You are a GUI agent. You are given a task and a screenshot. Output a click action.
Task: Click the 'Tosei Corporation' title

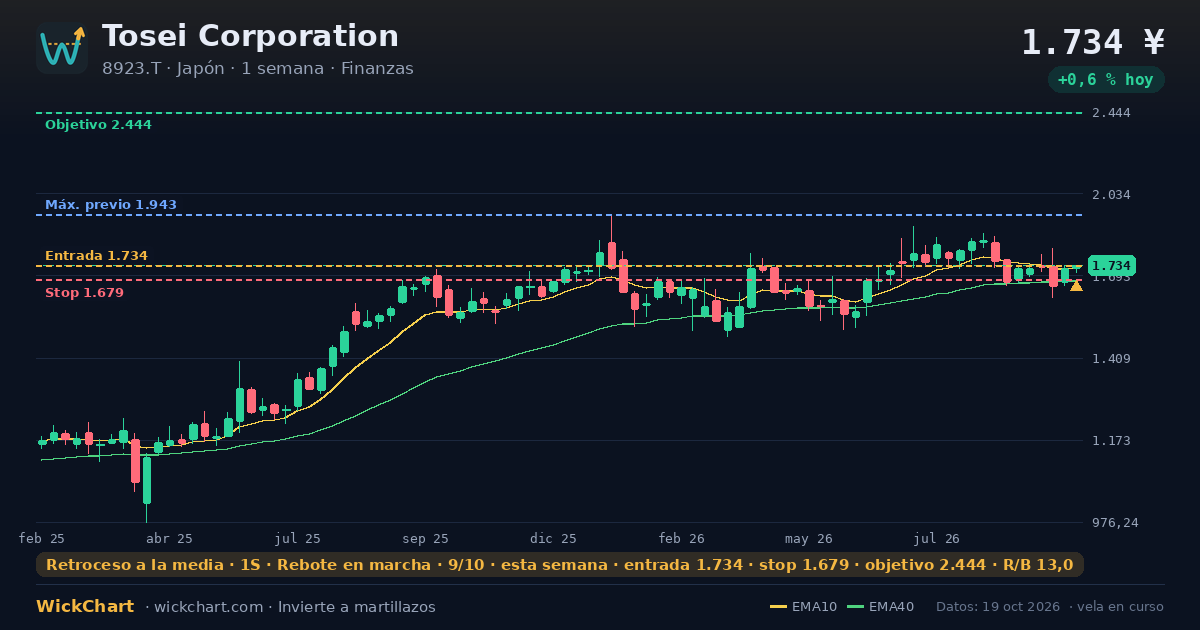250,36
